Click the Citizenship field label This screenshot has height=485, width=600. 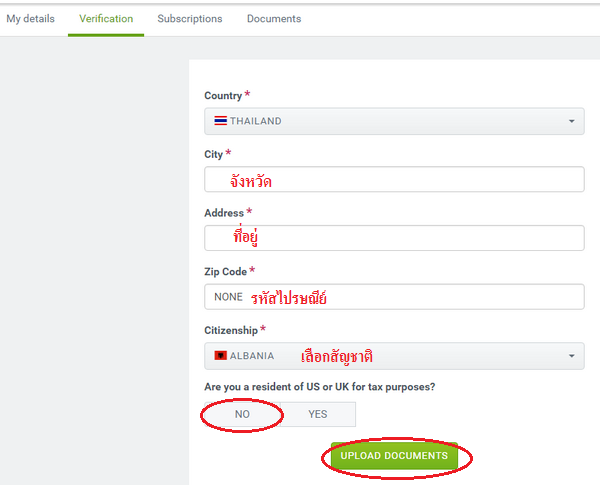[231, 330]
